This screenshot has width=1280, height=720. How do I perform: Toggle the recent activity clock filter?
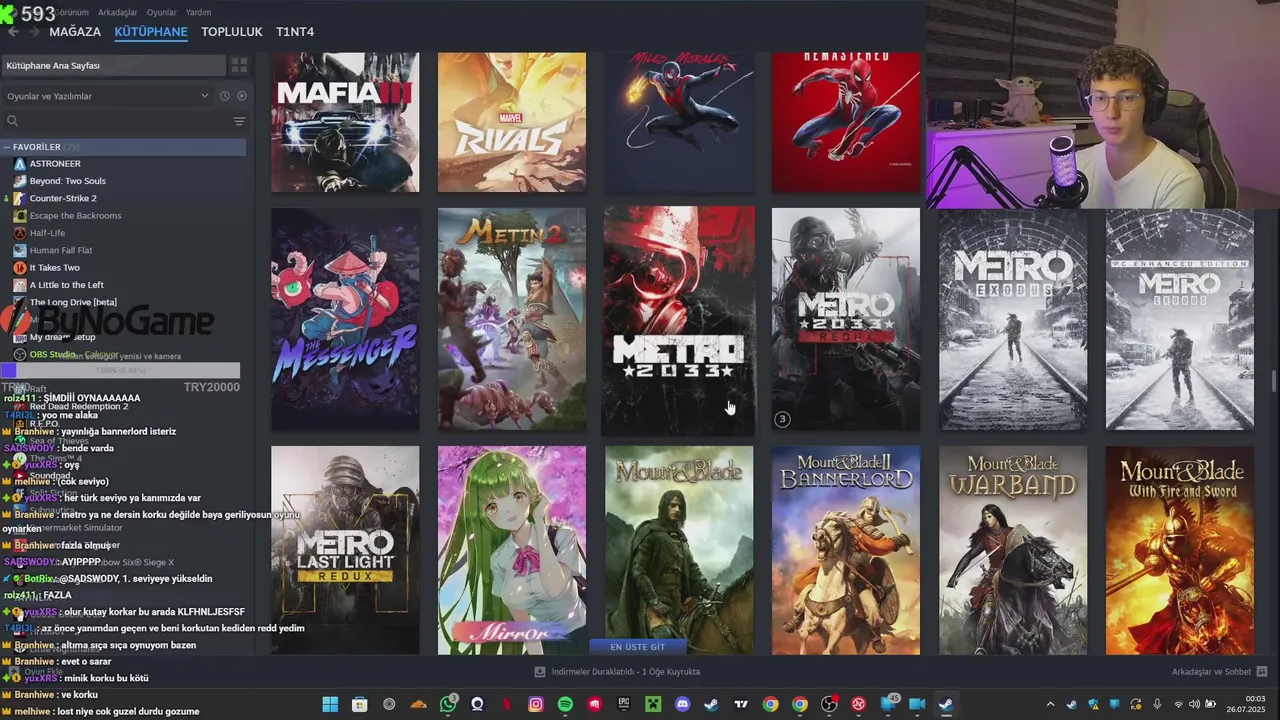click(x=225, y=96)
